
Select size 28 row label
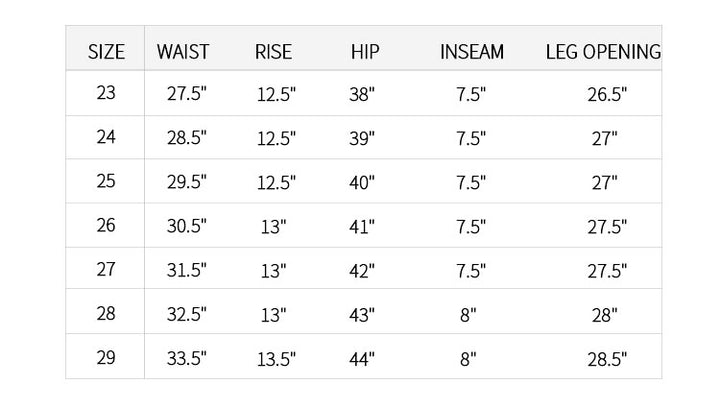[x=107, y=314]
